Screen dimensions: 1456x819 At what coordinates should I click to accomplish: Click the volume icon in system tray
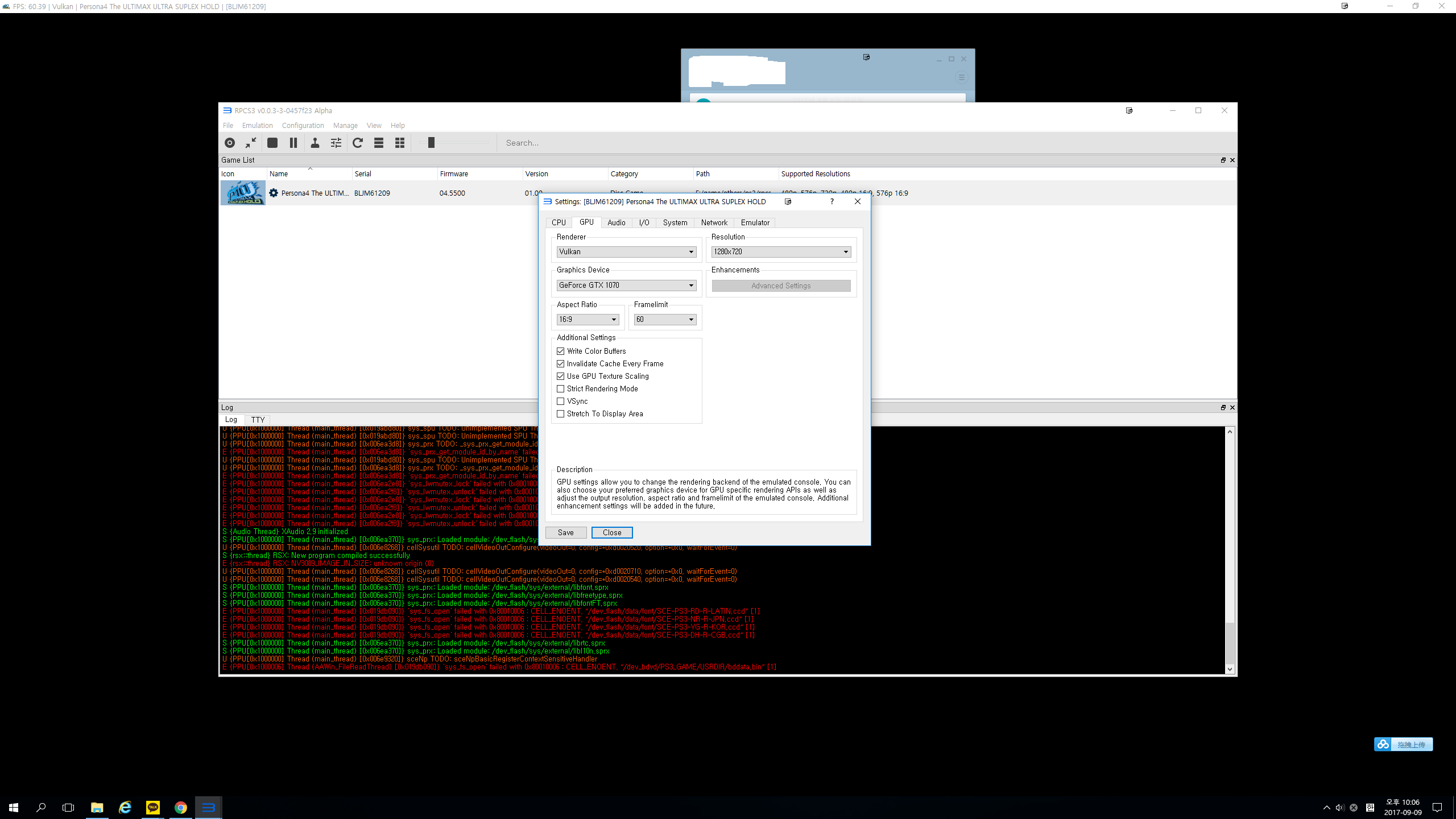pyautogui.click(x=1340, y=808)
